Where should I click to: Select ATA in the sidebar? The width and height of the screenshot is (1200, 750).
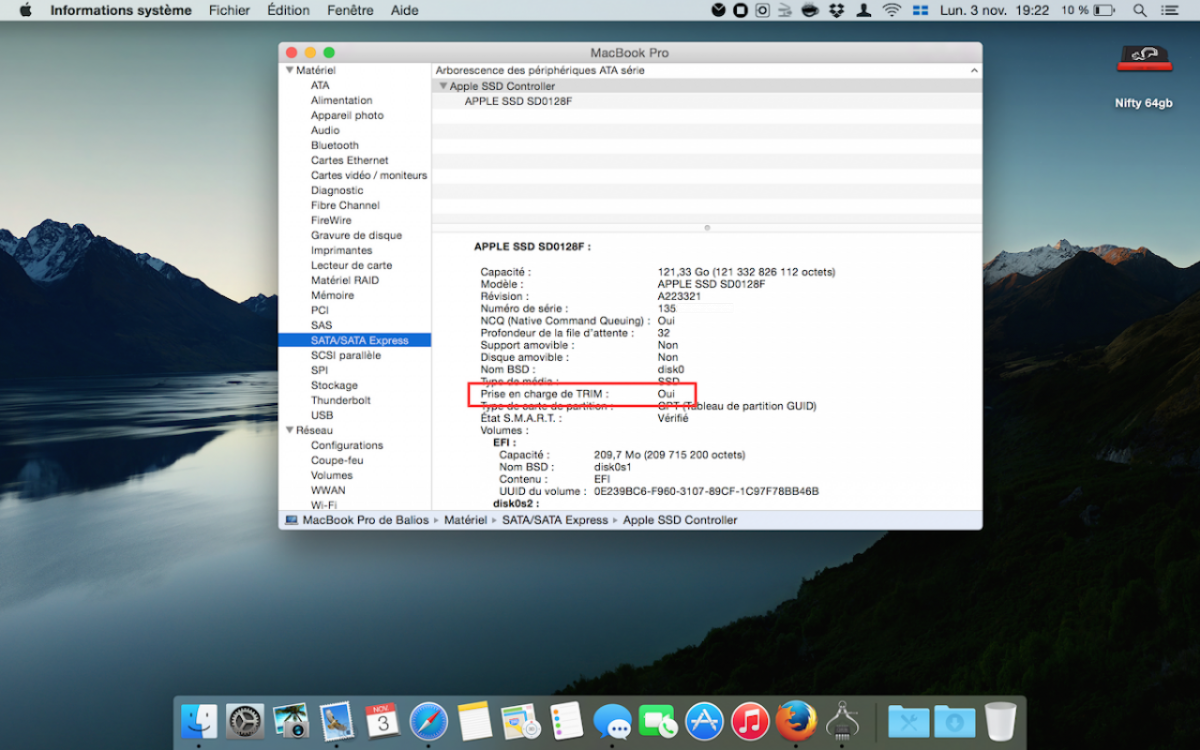click(x=320, y=86)
